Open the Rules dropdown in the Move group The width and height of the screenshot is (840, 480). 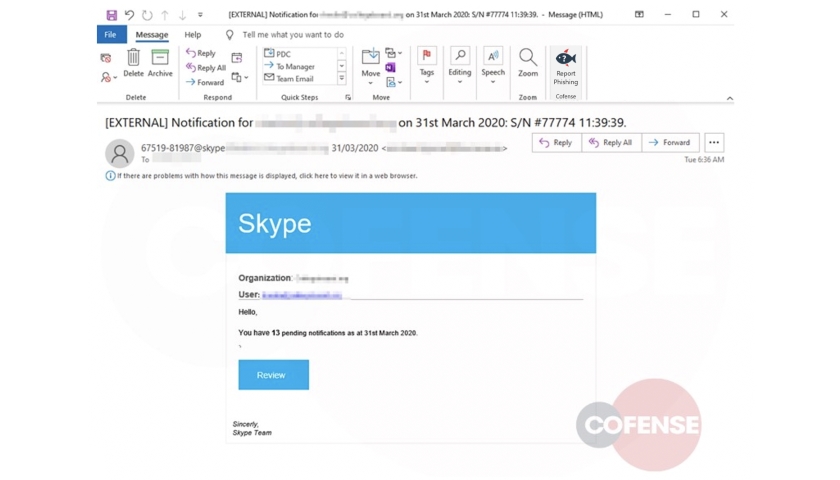[x=394, y=53]
